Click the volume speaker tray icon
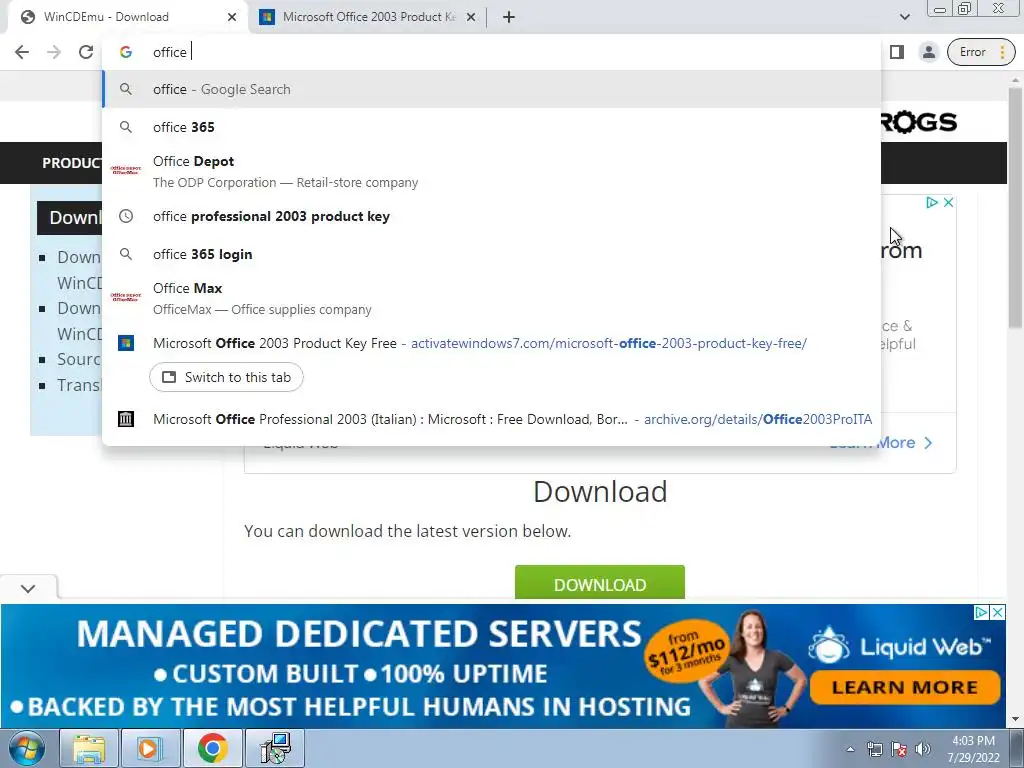Screen dimensions: 1024x768 pos(923,749)
